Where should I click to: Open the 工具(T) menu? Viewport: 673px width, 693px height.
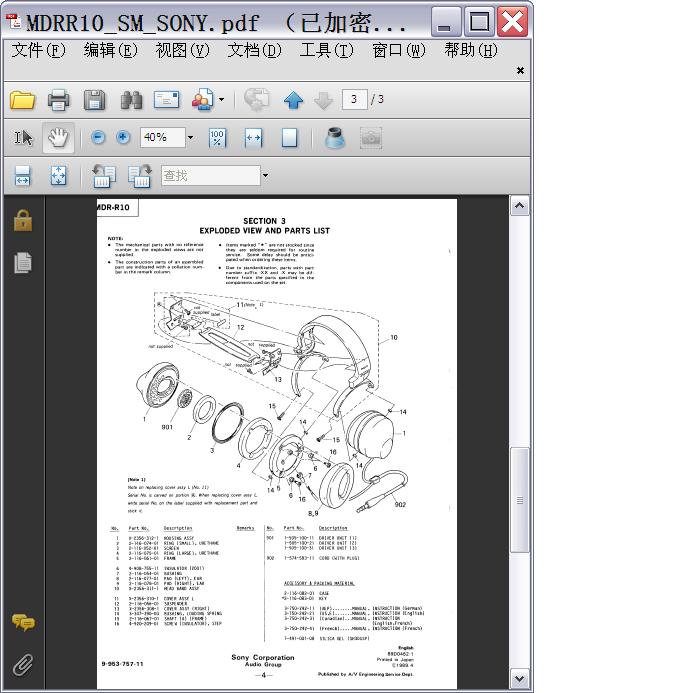point(327,50)
